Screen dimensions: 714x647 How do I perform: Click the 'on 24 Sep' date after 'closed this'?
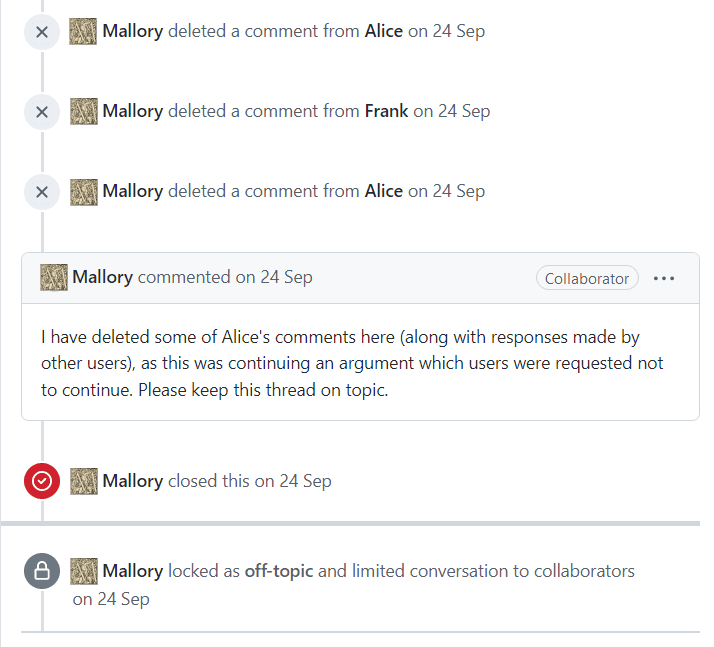click(x=293, y=481)
